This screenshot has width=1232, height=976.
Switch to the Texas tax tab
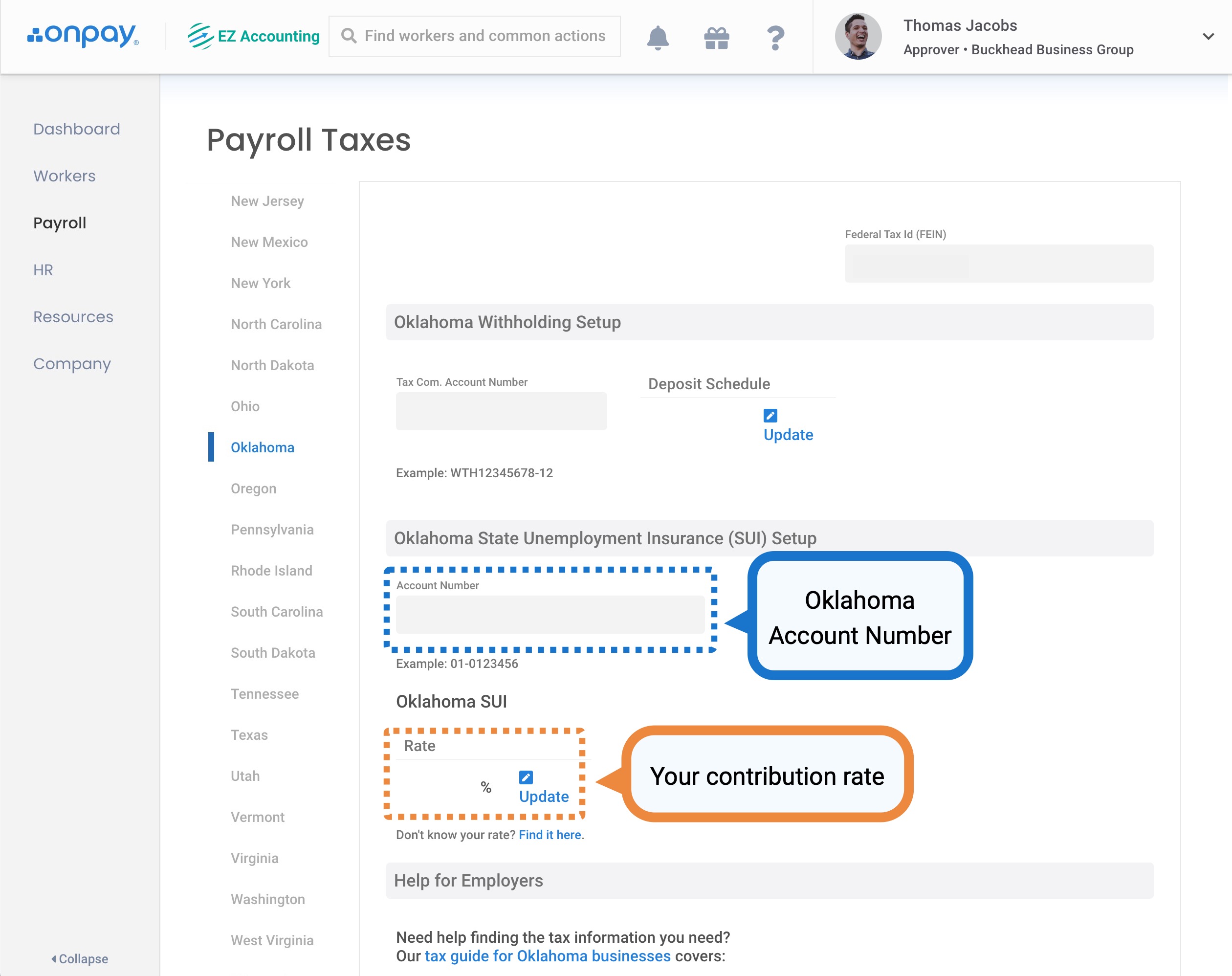(x=249, y=735)
